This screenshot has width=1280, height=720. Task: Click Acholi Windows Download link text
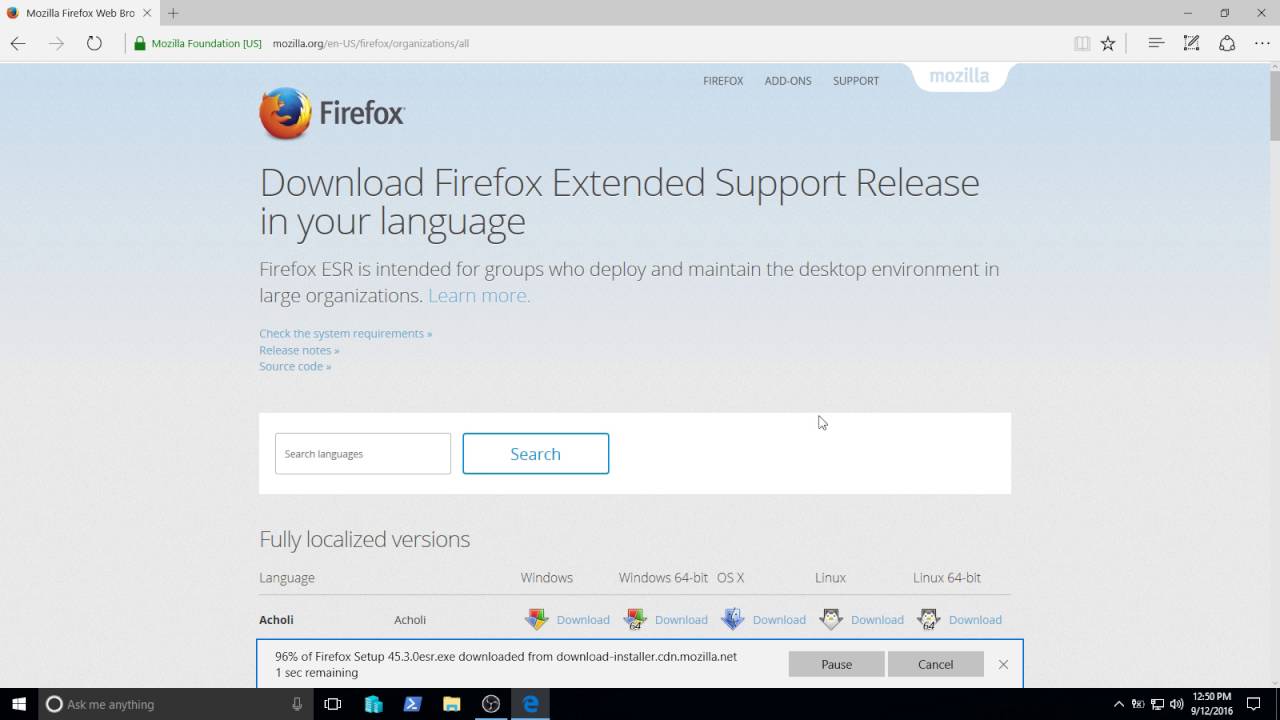tap(583, 620)
